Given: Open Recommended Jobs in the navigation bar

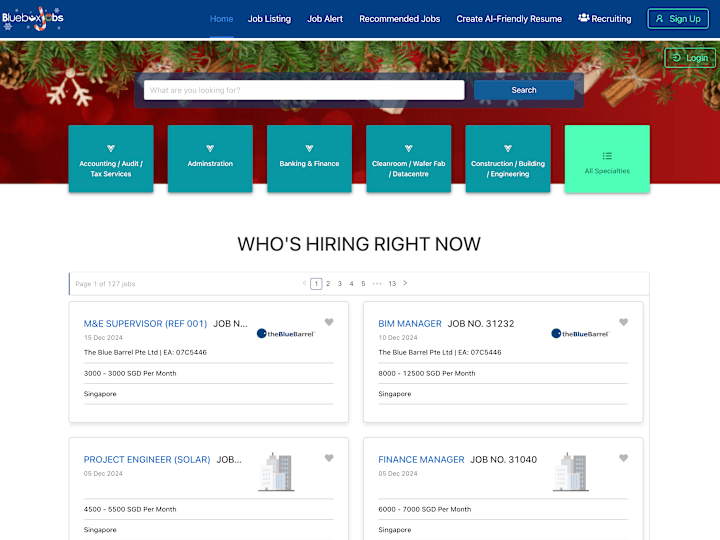Looking at the screenshot, I should [399, 19].
